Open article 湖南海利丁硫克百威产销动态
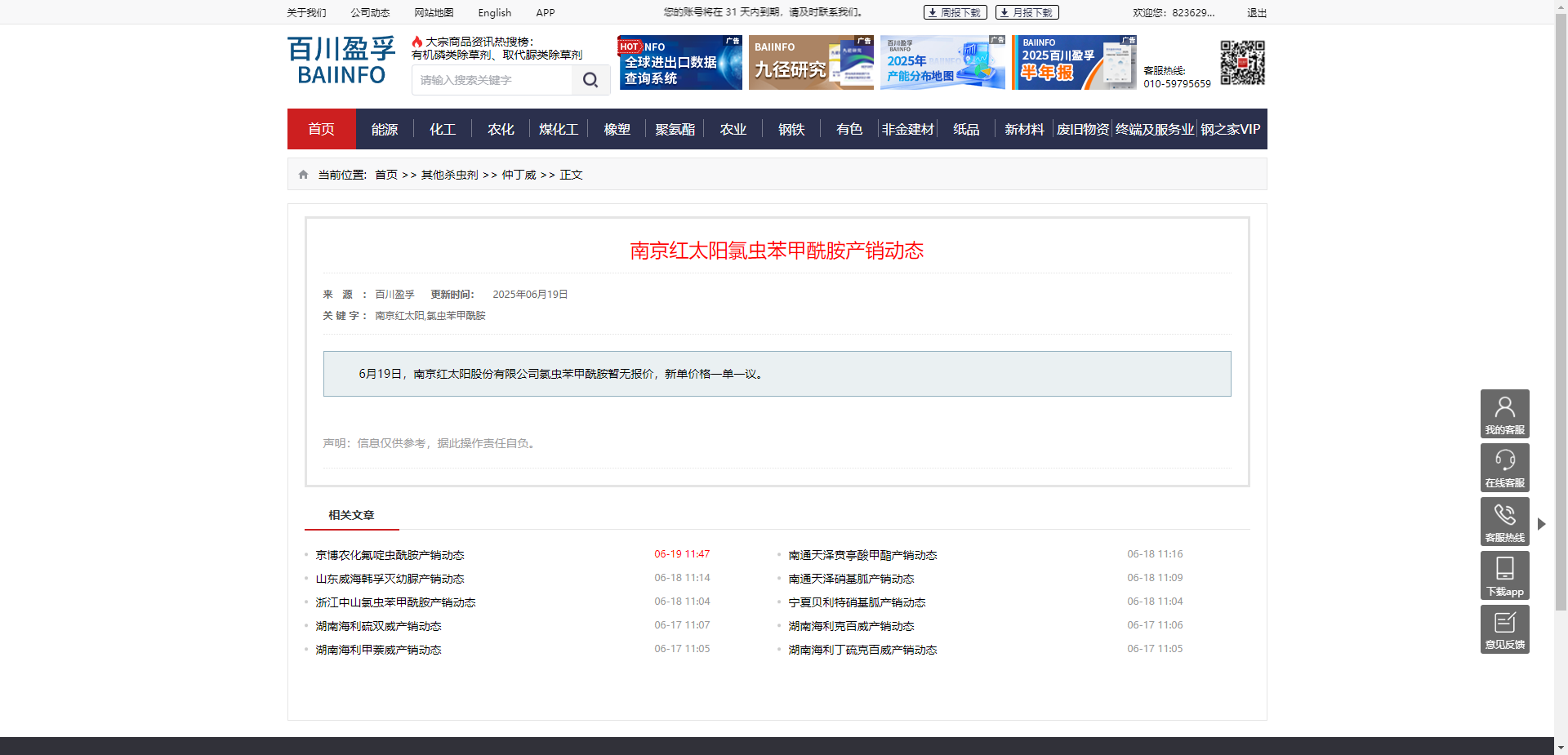This screenshot has width=1568, height=755. [x=862, y=650]
